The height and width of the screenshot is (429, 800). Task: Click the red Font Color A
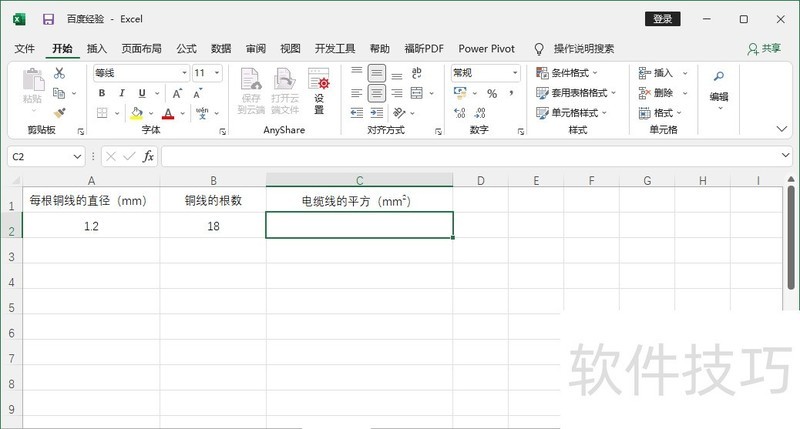click(x=168, y=113)
